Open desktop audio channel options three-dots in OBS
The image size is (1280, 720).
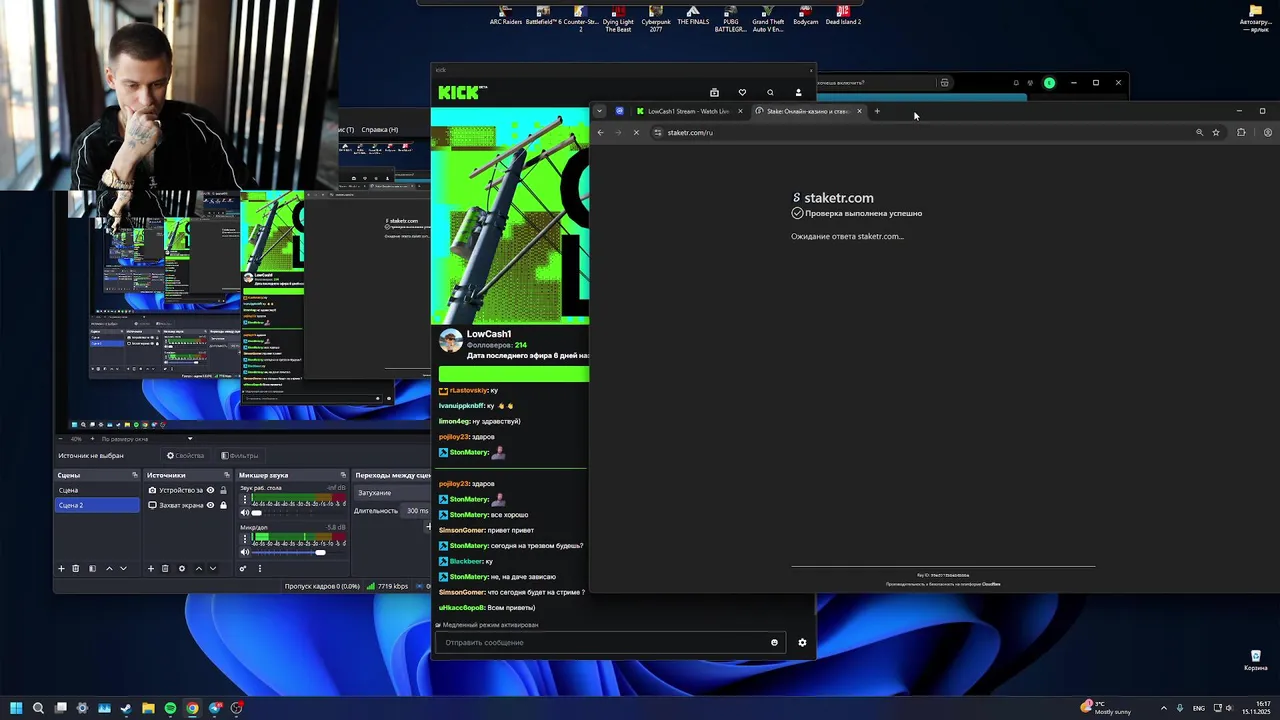[x=245, y=498]
